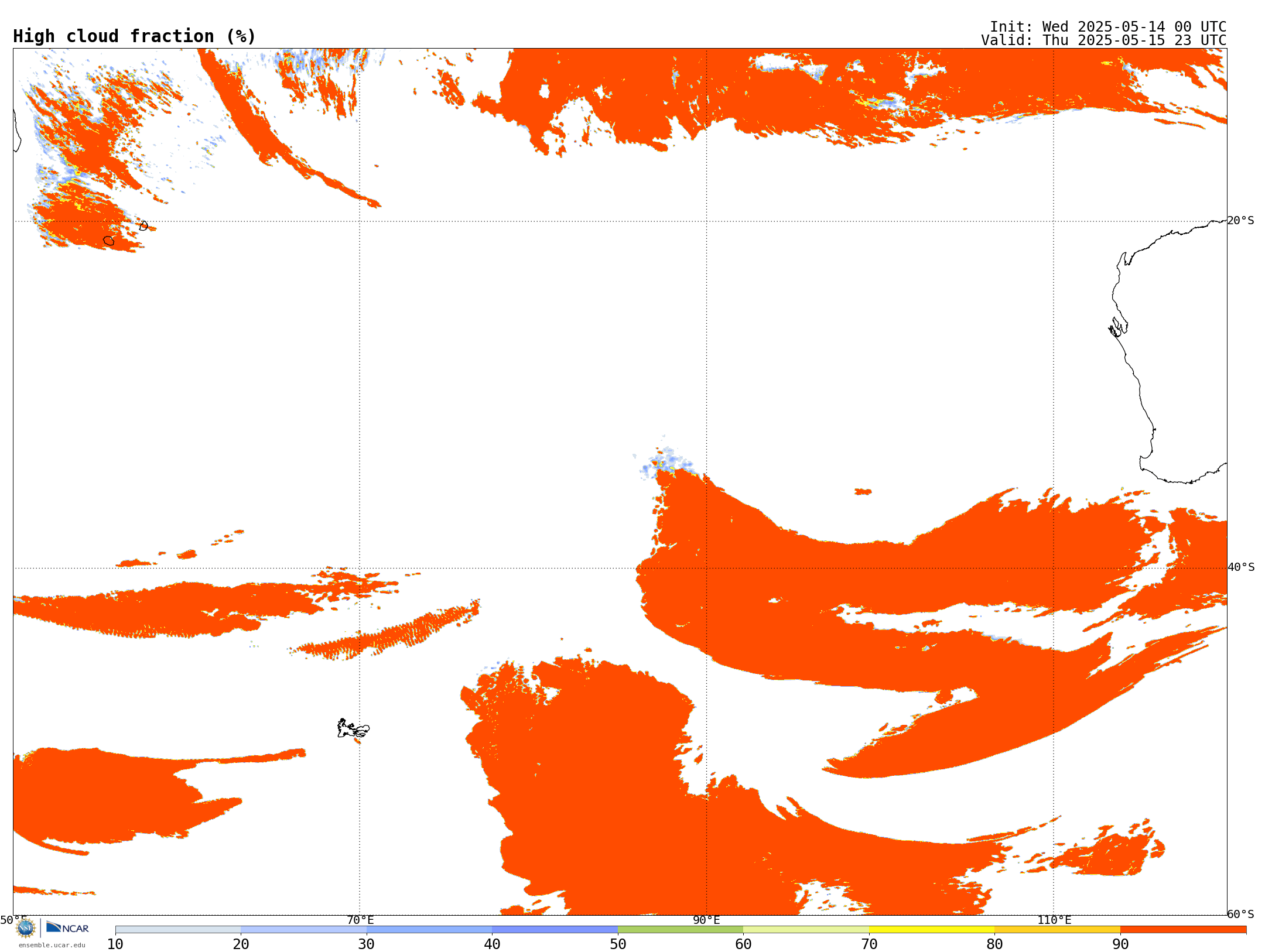Click the 40-50 periwinkle colorbar segment

pyautogui.click(x=555, y=930)
